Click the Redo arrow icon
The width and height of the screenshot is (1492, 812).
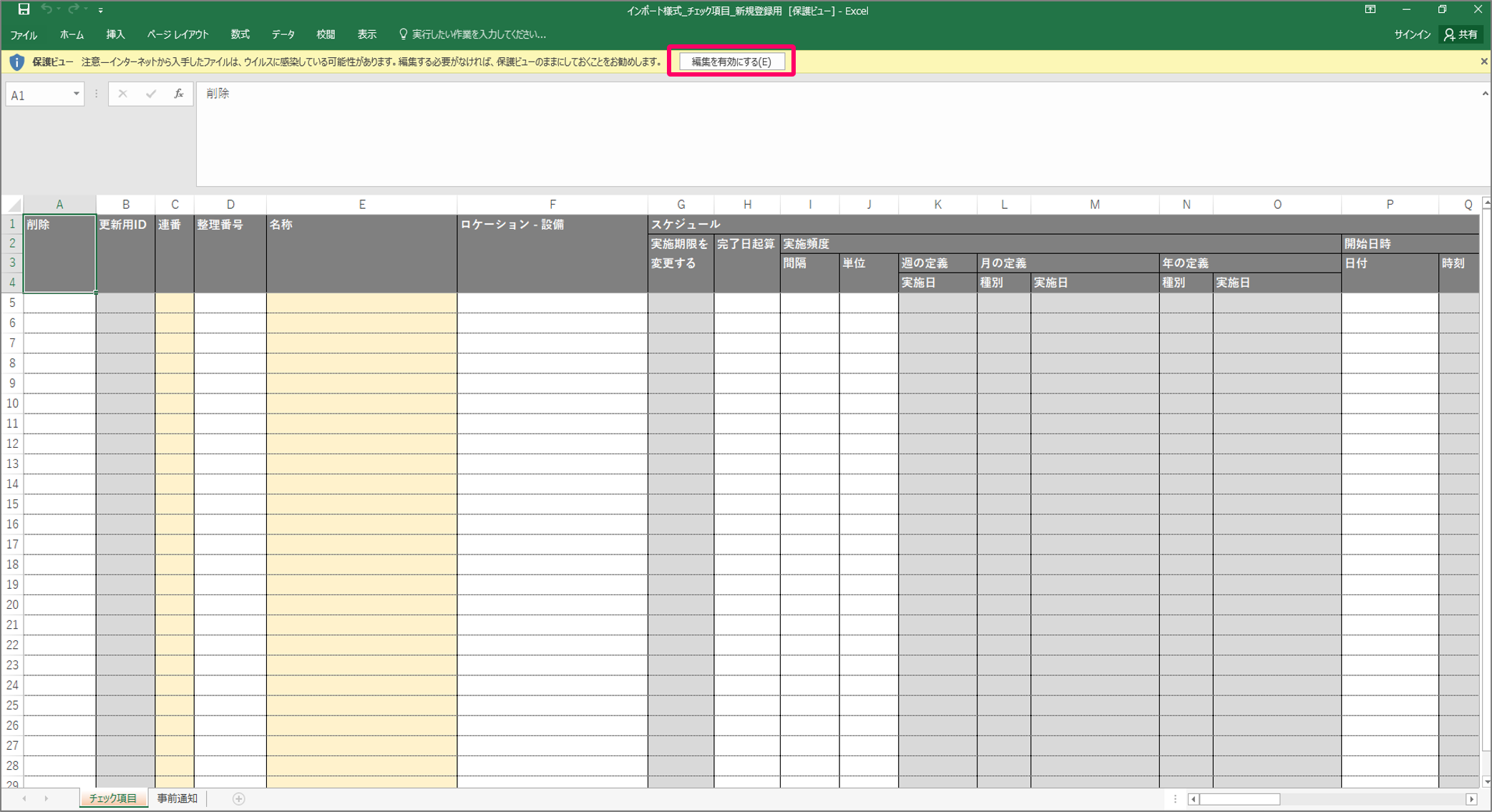click(73, 9)
